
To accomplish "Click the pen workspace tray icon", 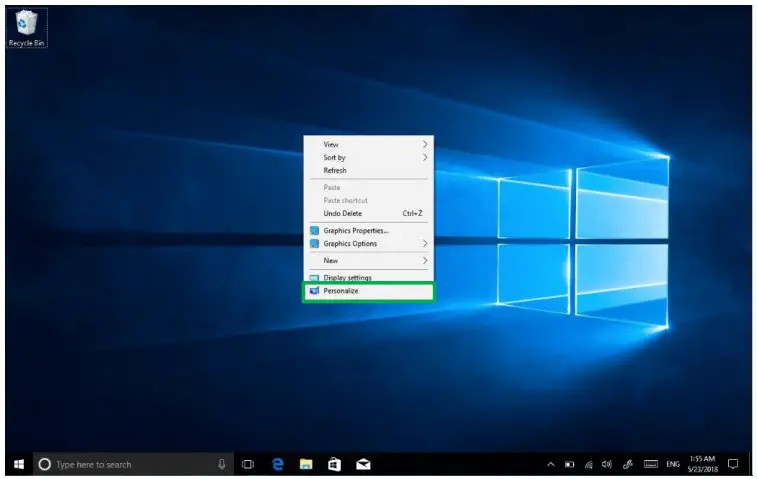I will pyautogui.click(x=628, y=465).
